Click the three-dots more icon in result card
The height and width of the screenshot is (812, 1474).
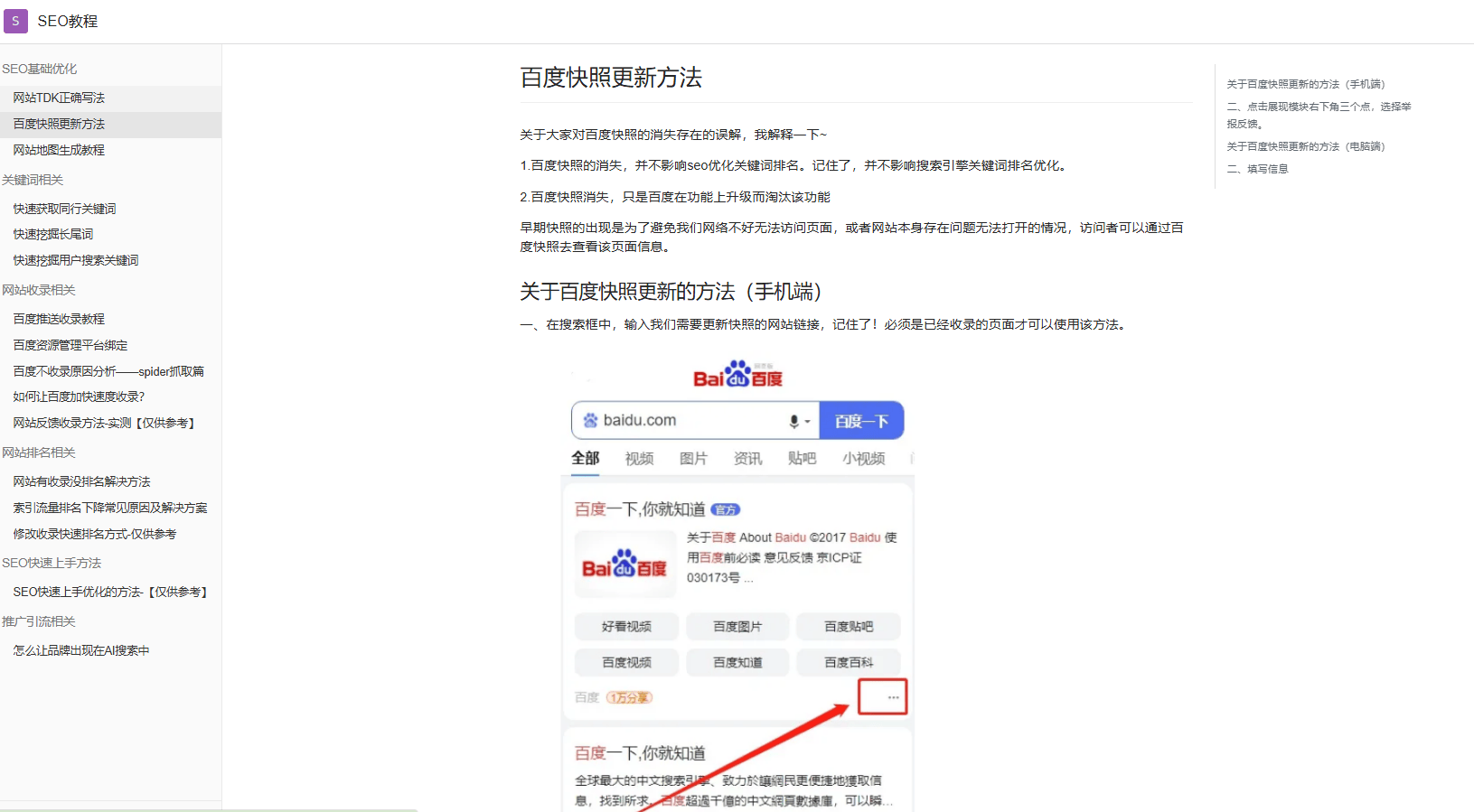pos(893,697)
